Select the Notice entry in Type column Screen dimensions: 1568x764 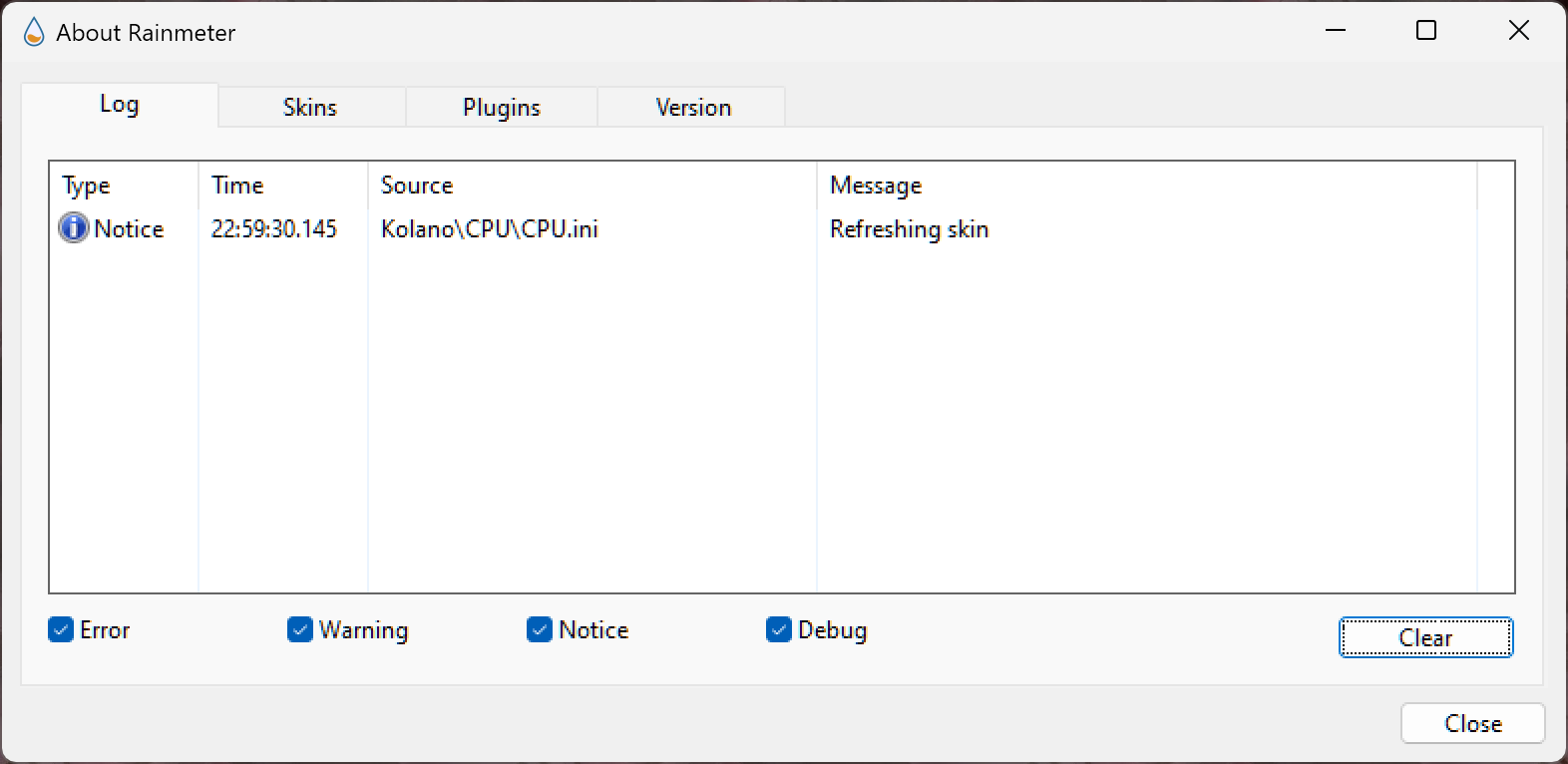tap(129, 228)
